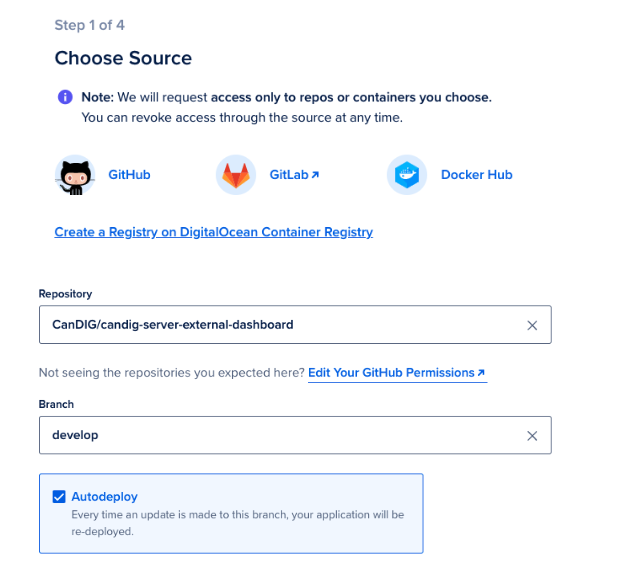Open the Branch dropdown showing develop
629x579 pixels.
point(295,435)
